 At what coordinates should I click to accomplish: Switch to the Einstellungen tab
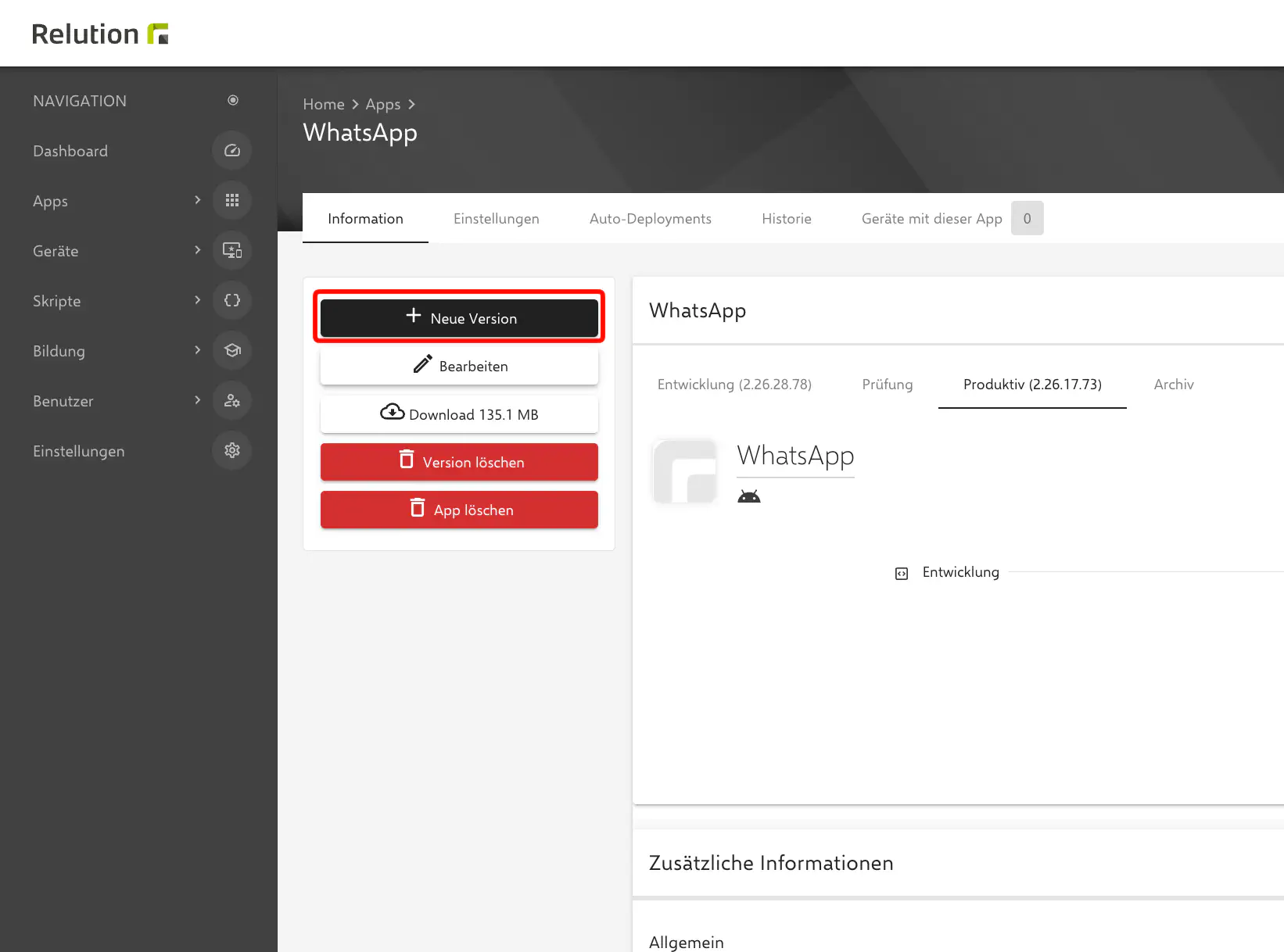(x=497, y=219)
